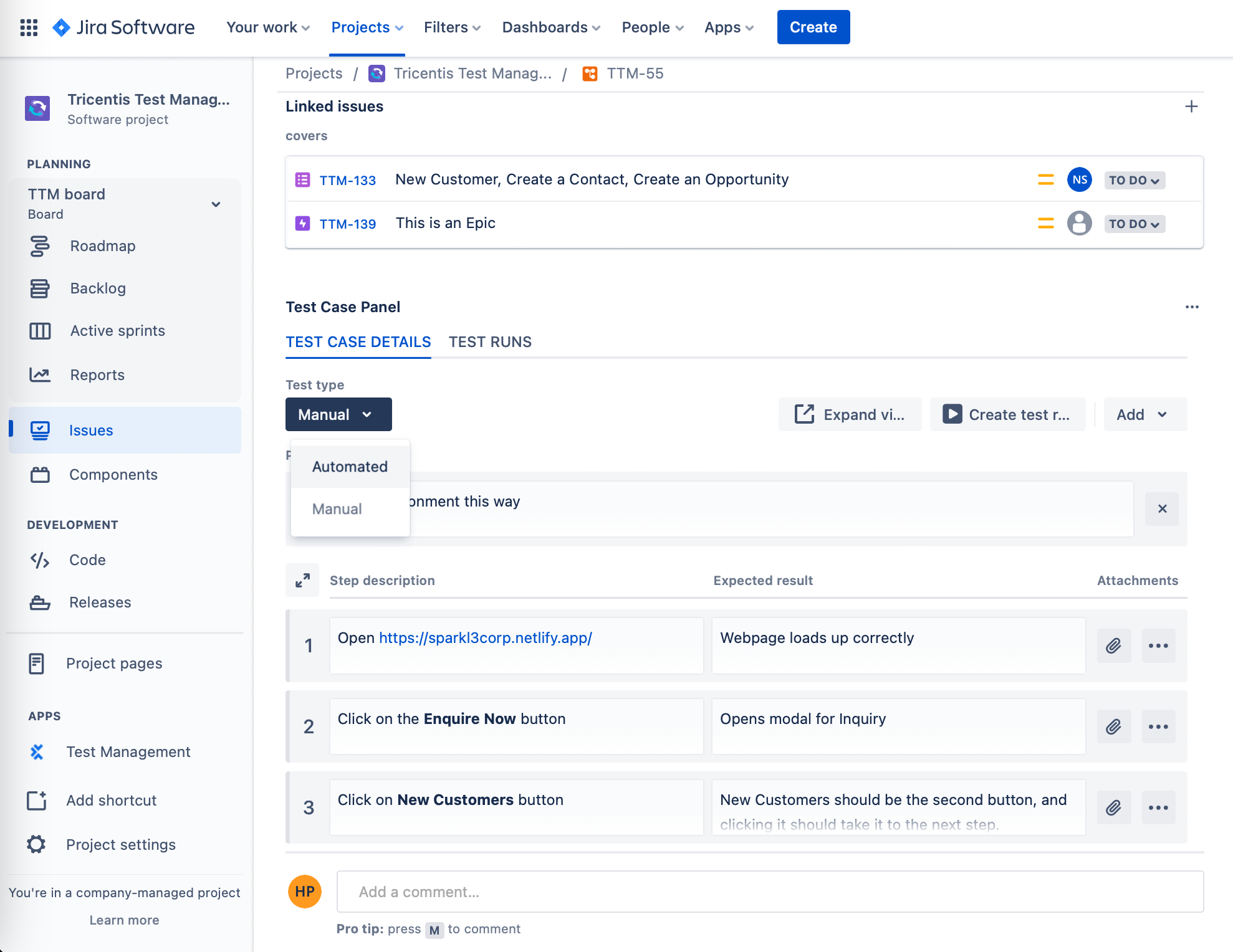Click the Create button
Image resolution: width=1233 pixels, height=952 pixels.
click(813, 27)
